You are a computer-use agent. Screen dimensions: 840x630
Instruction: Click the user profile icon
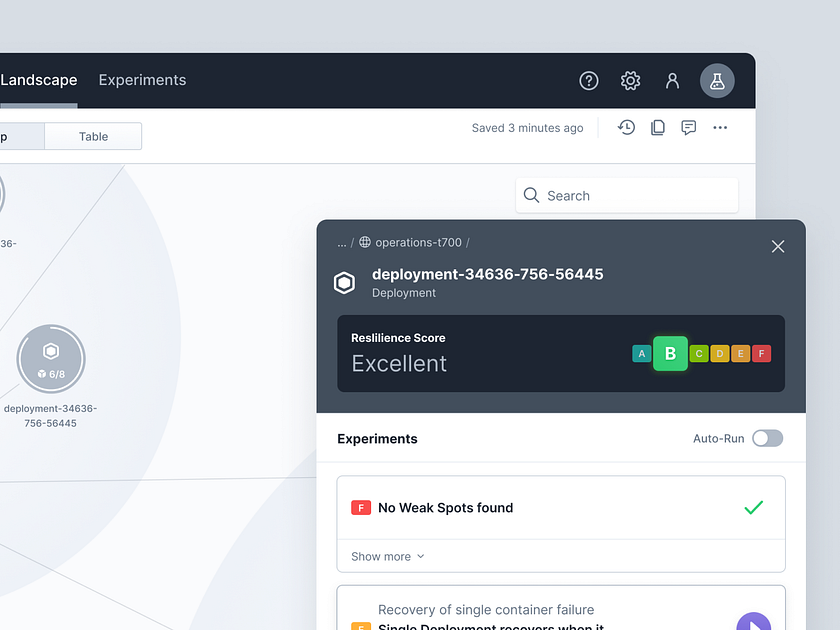click(x=672, y=80)
